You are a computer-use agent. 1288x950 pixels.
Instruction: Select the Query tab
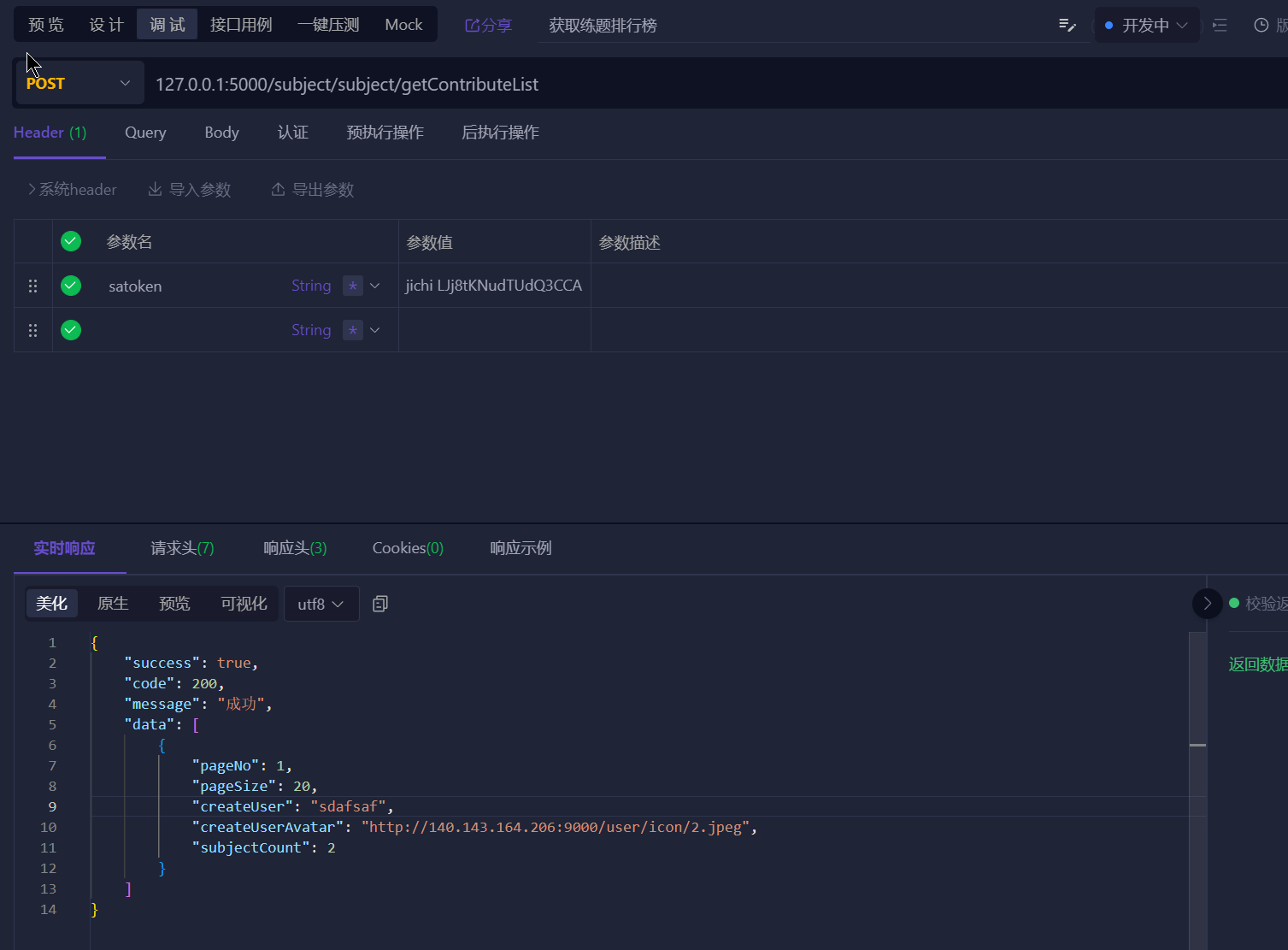(145, 133)
